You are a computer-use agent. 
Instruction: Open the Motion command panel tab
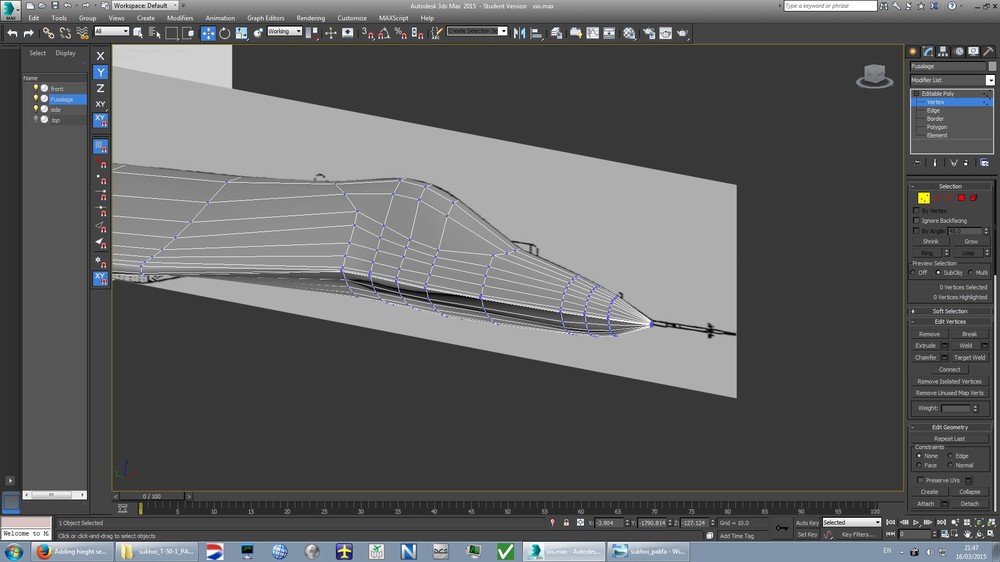click(958, 51)
